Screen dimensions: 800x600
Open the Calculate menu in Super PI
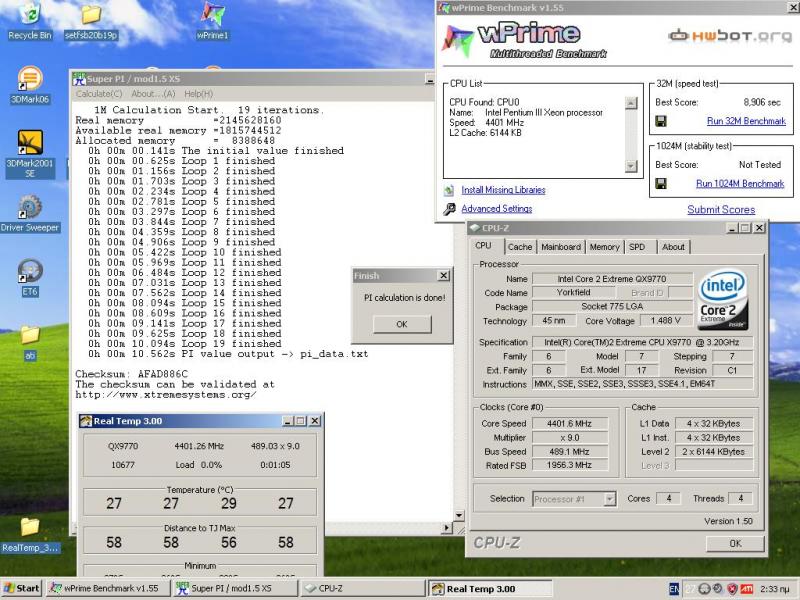[x=99, y=94]
